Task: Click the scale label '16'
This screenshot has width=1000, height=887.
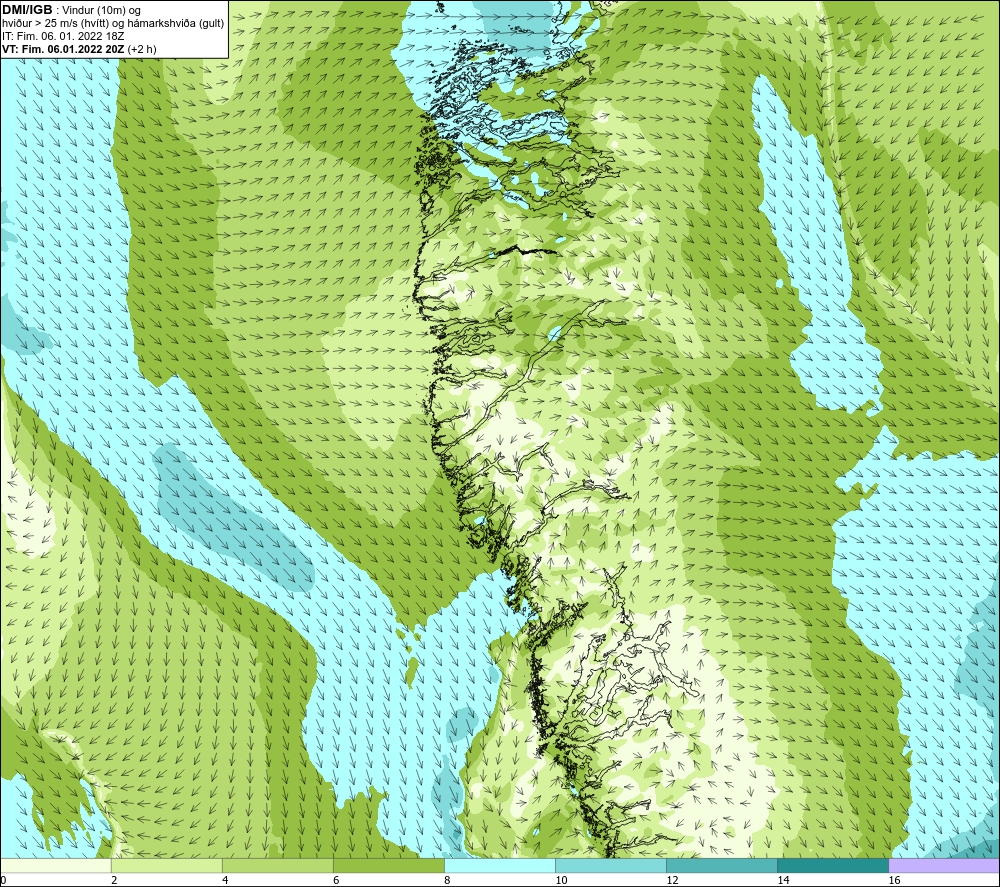Action: (894, 881)
